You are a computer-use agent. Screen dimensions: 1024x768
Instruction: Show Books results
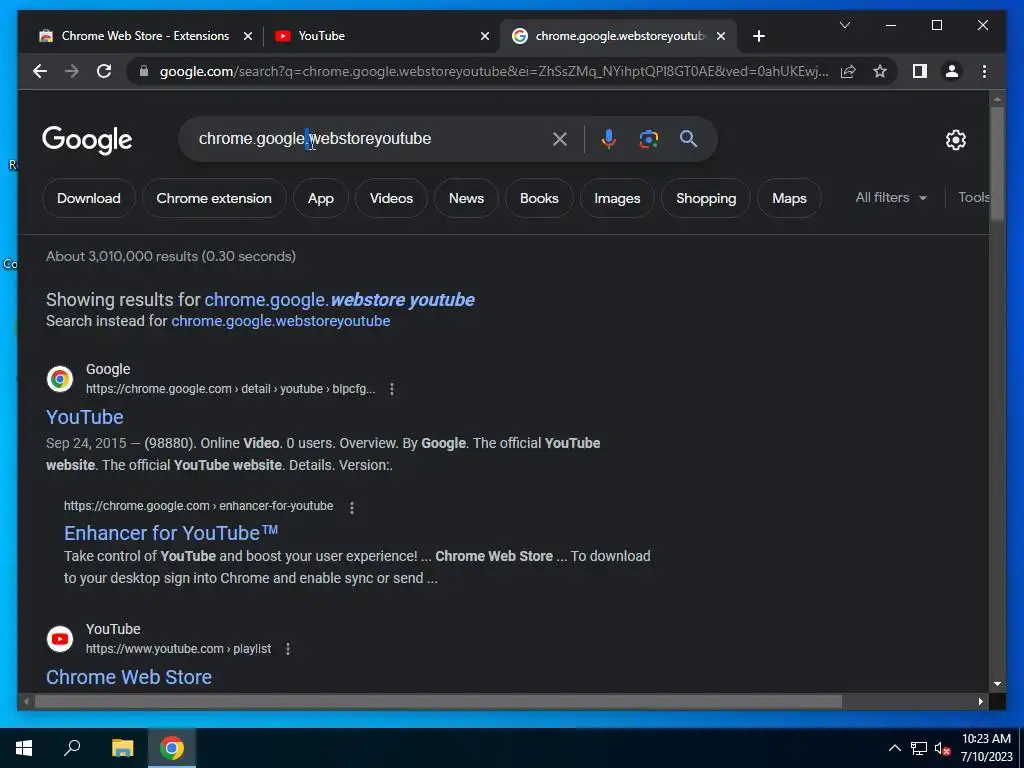(x=539, y=199)
